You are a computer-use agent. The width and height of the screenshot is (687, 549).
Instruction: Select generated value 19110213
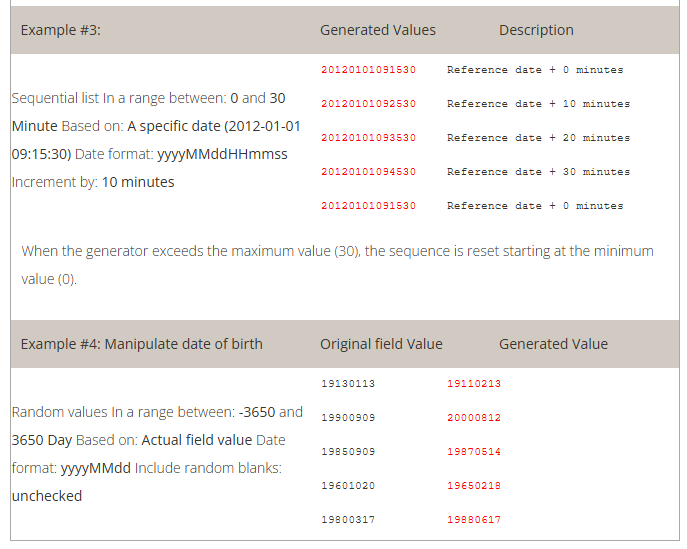click(474, 384)
